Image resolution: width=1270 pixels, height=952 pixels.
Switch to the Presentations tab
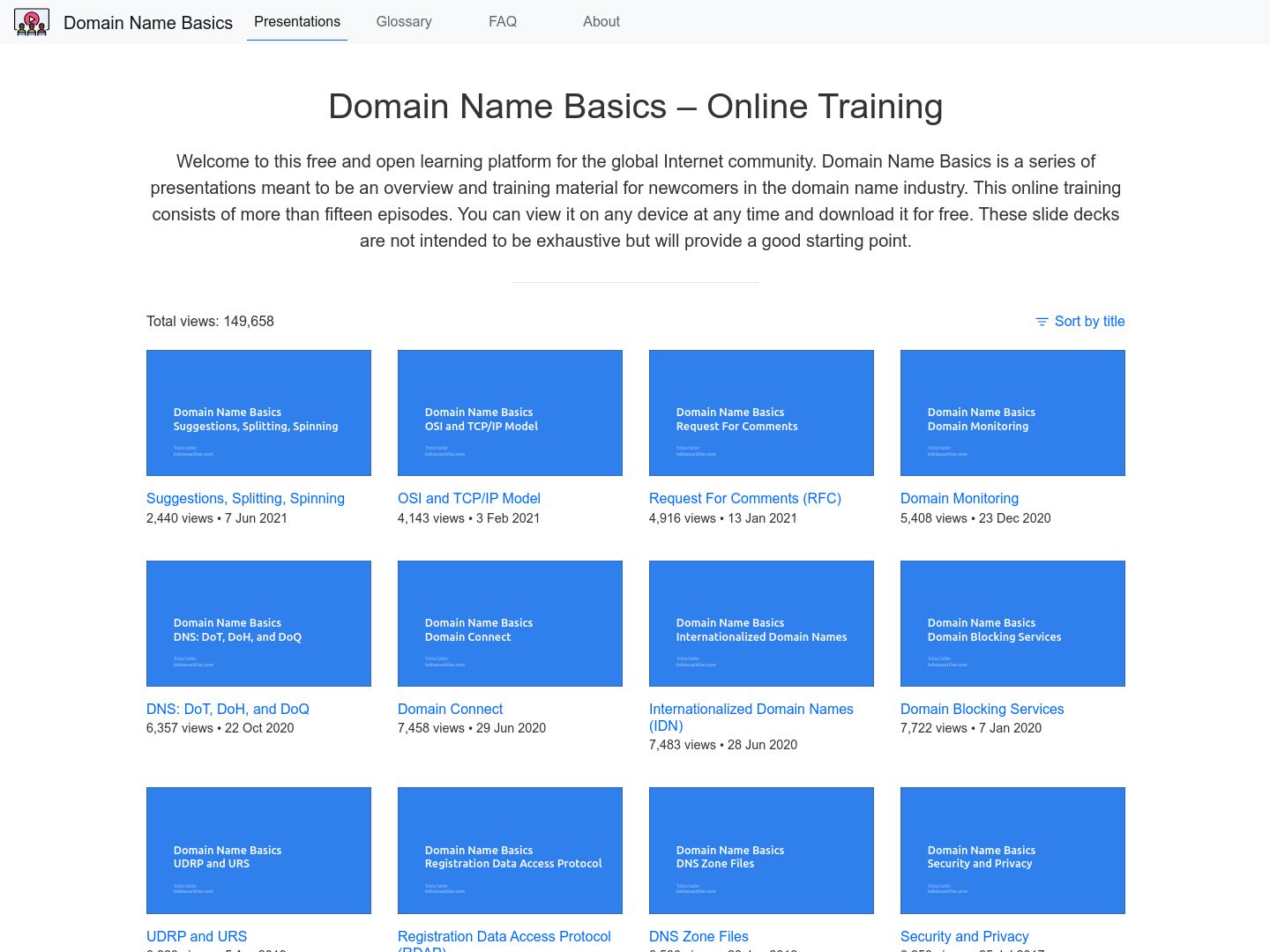(x=297, y=21)
